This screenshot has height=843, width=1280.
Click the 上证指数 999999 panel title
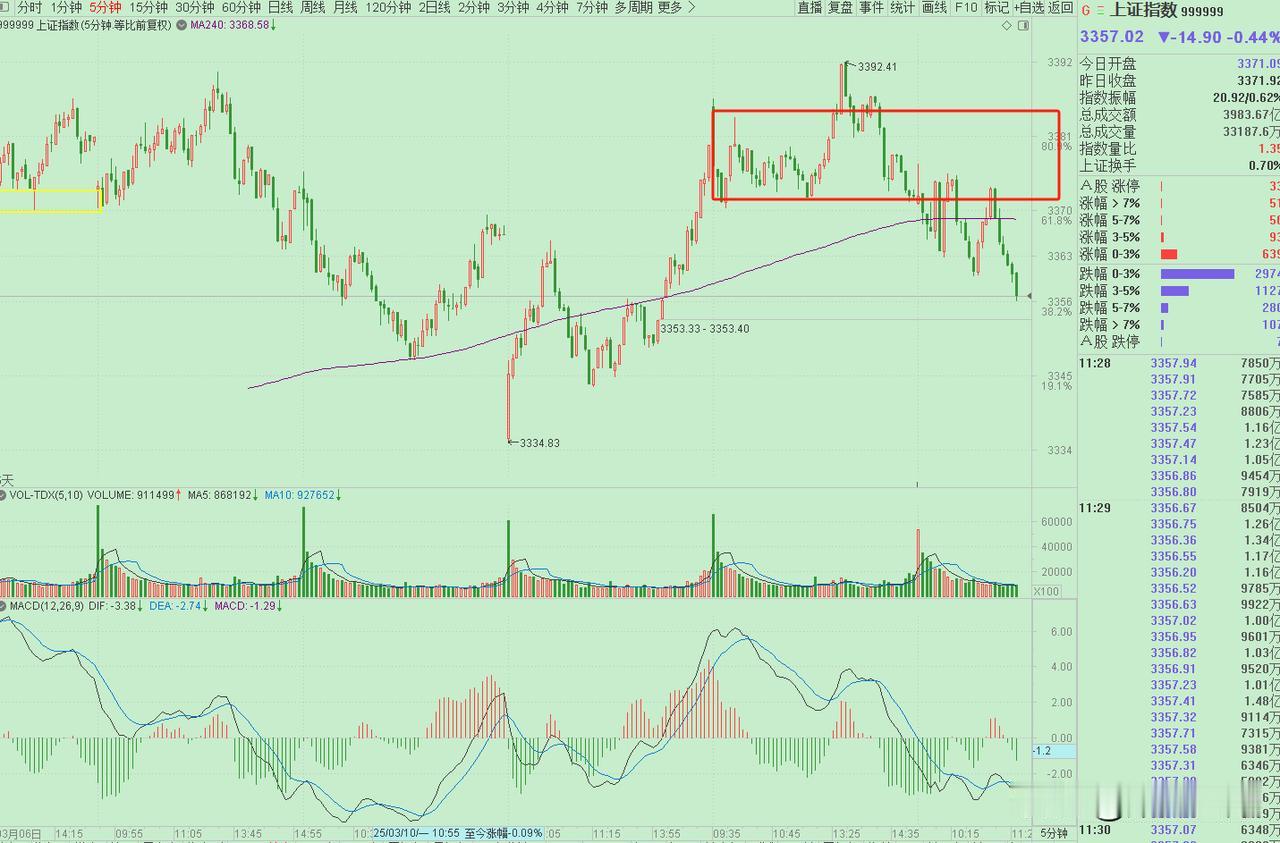[1166, 10]
